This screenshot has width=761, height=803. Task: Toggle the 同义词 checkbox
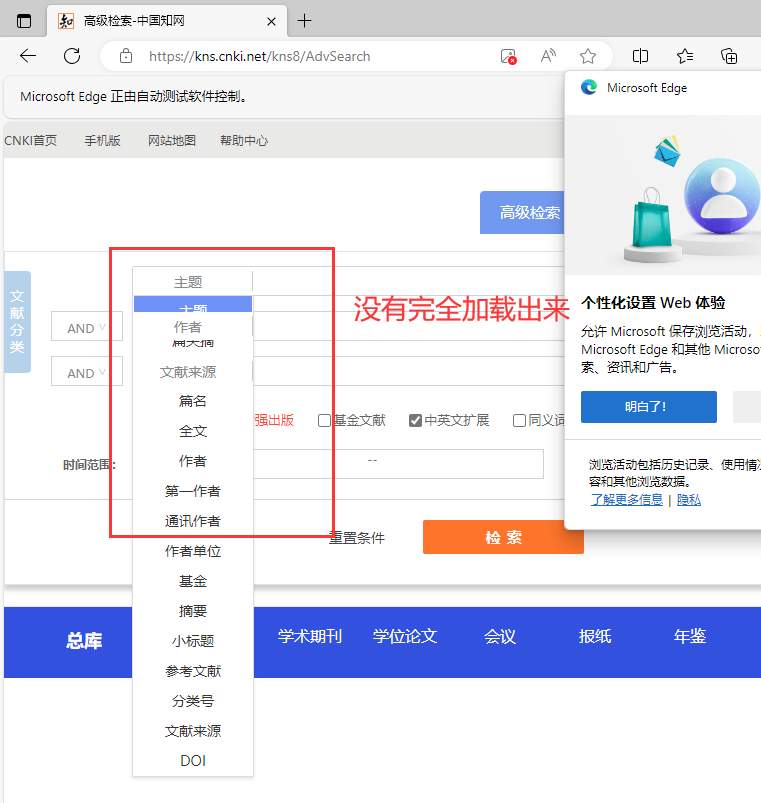click(x=519, y=421)
